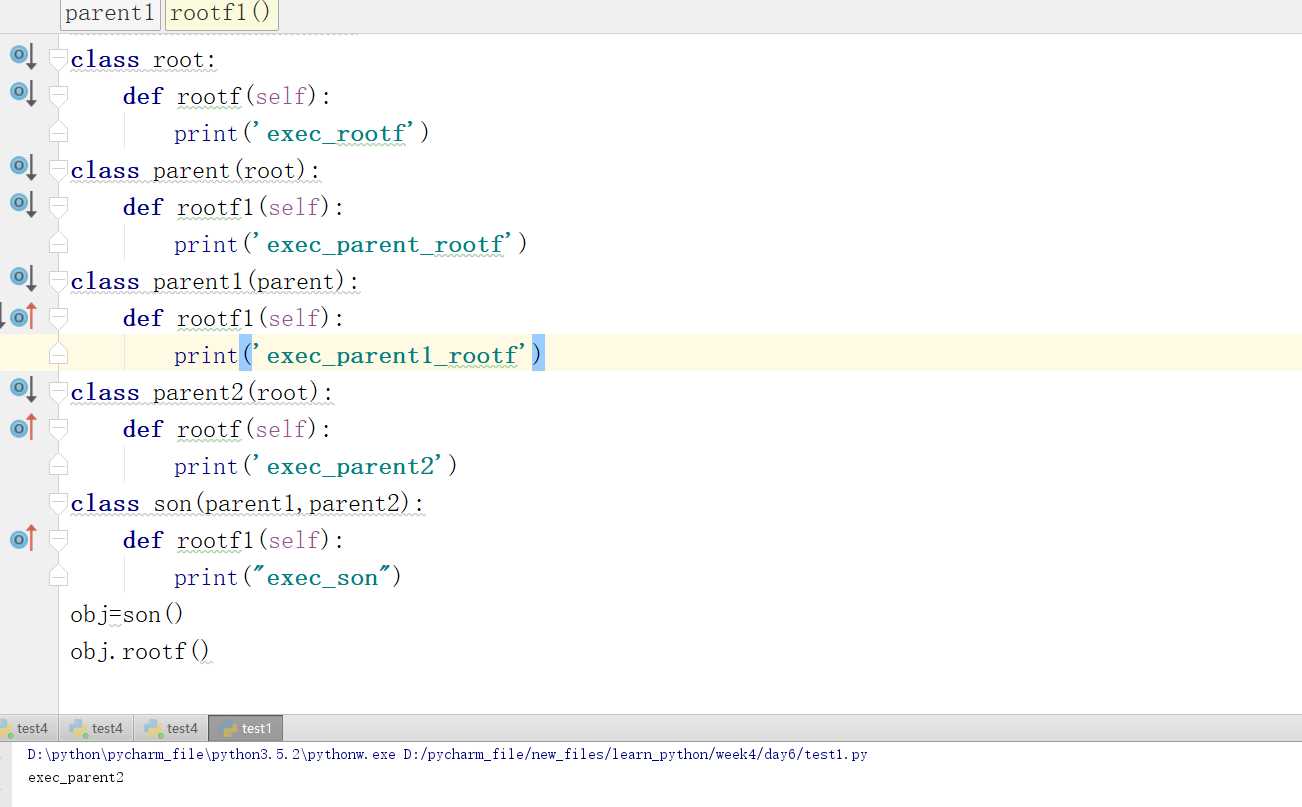
Task: Click the overridden gutter icon next to parent's def rootf1
Action: click(x=23, y=204)
